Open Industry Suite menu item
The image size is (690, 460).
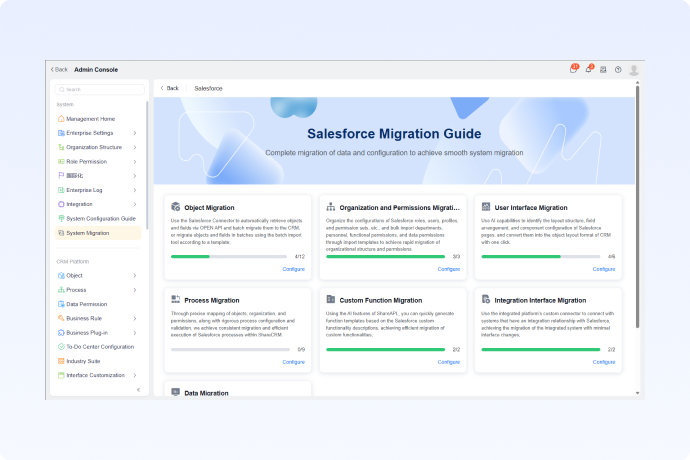click(98, 361)
